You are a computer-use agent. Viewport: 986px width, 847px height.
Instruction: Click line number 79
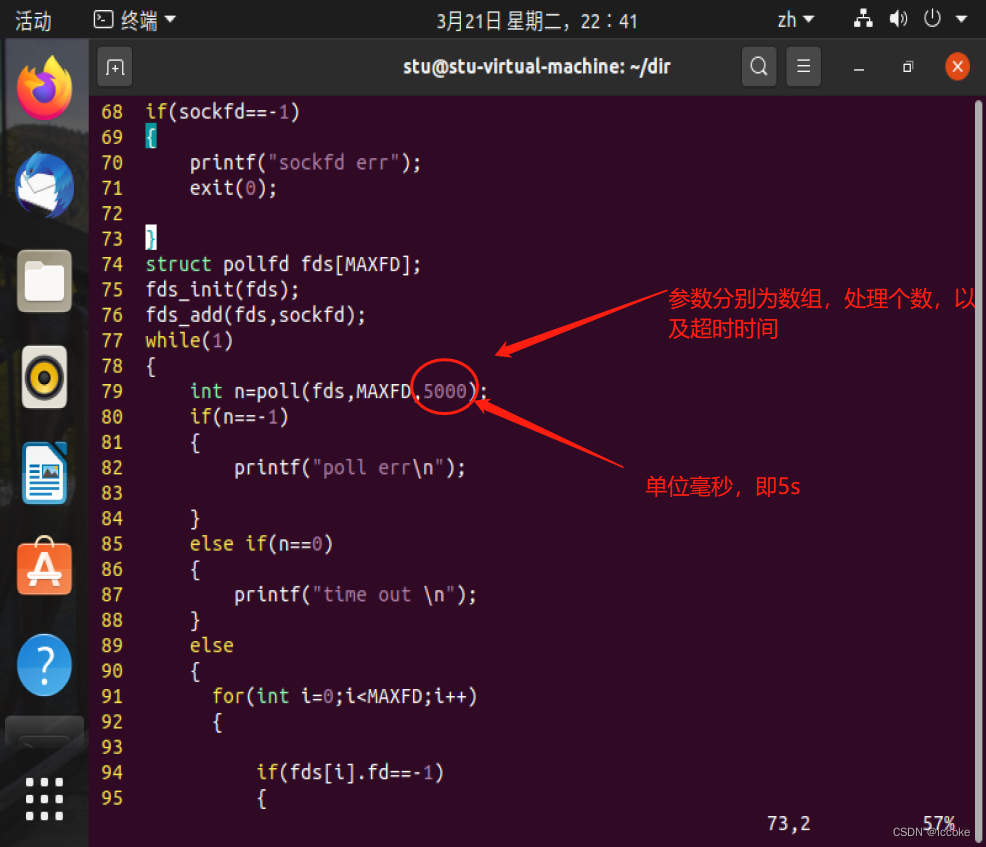112,391
